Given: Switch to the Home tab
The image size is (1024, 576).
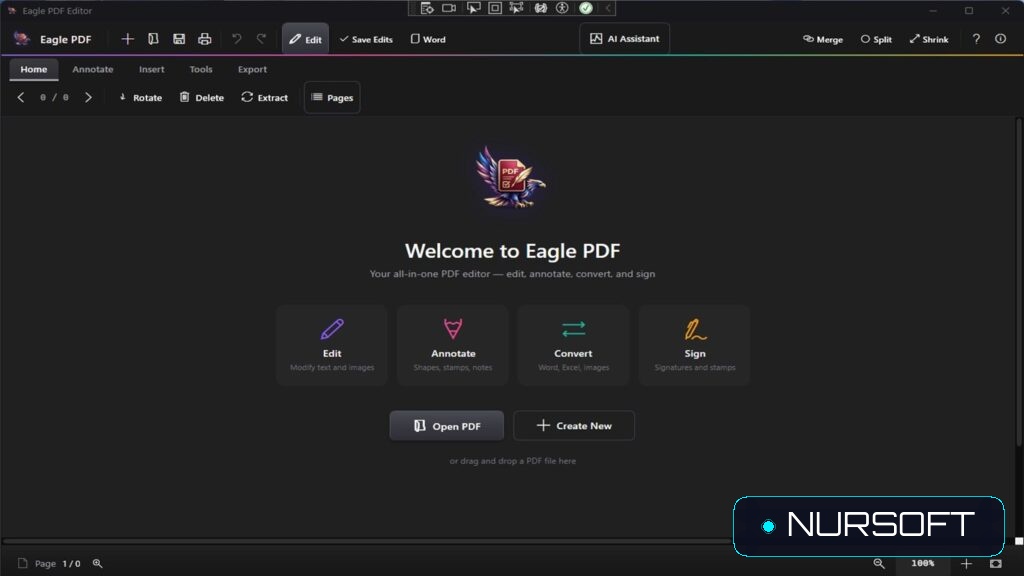Looking at the screenshot, I should 34,69.
